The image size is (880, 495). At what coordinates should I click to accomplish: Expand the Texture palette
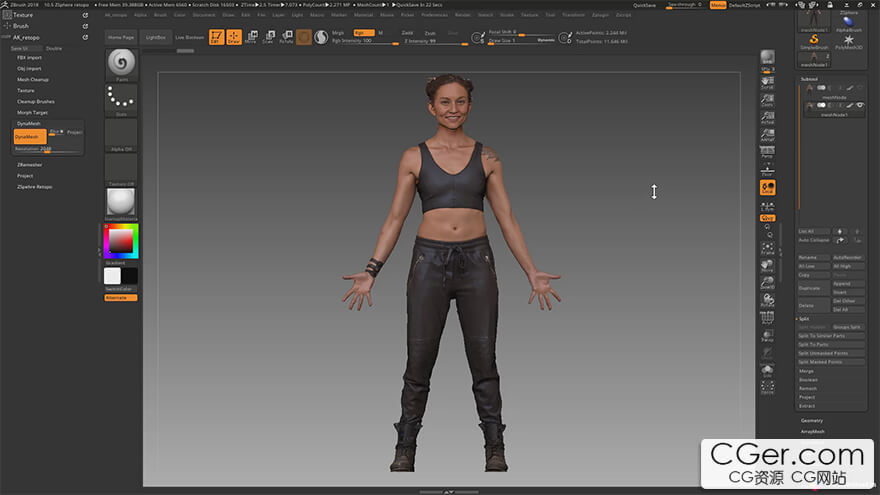pyautogui.click(x=23, y=15)
